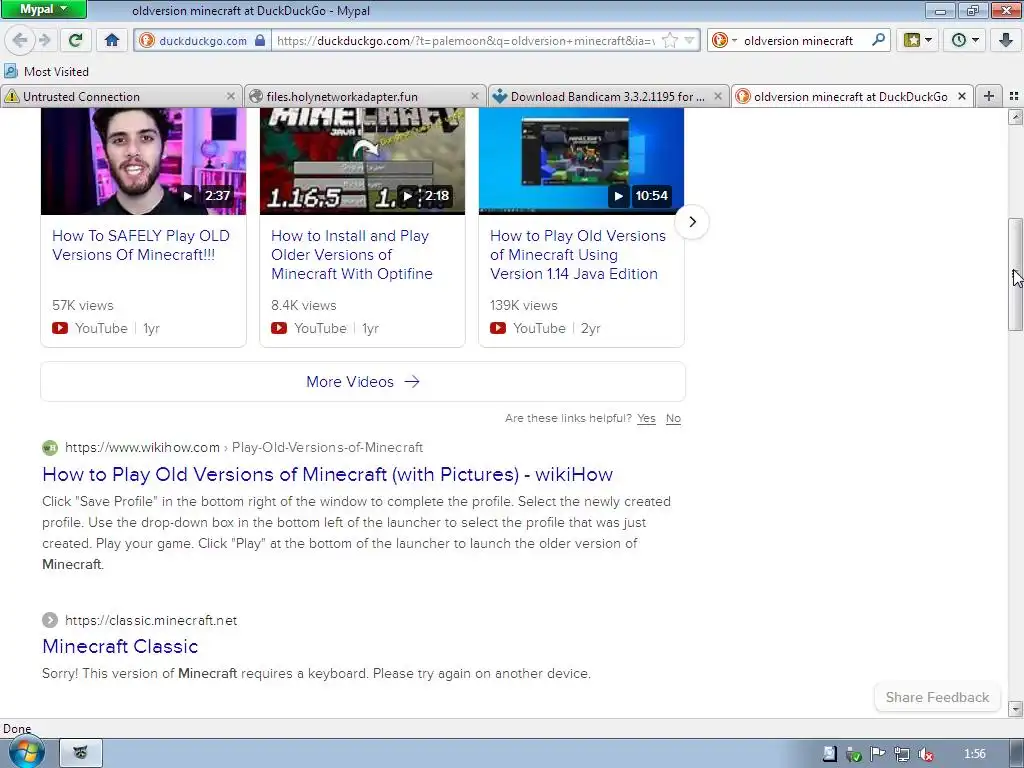1024x768 pixels.
Task: Open the Mypal application menu
Action: click(43, 9)
